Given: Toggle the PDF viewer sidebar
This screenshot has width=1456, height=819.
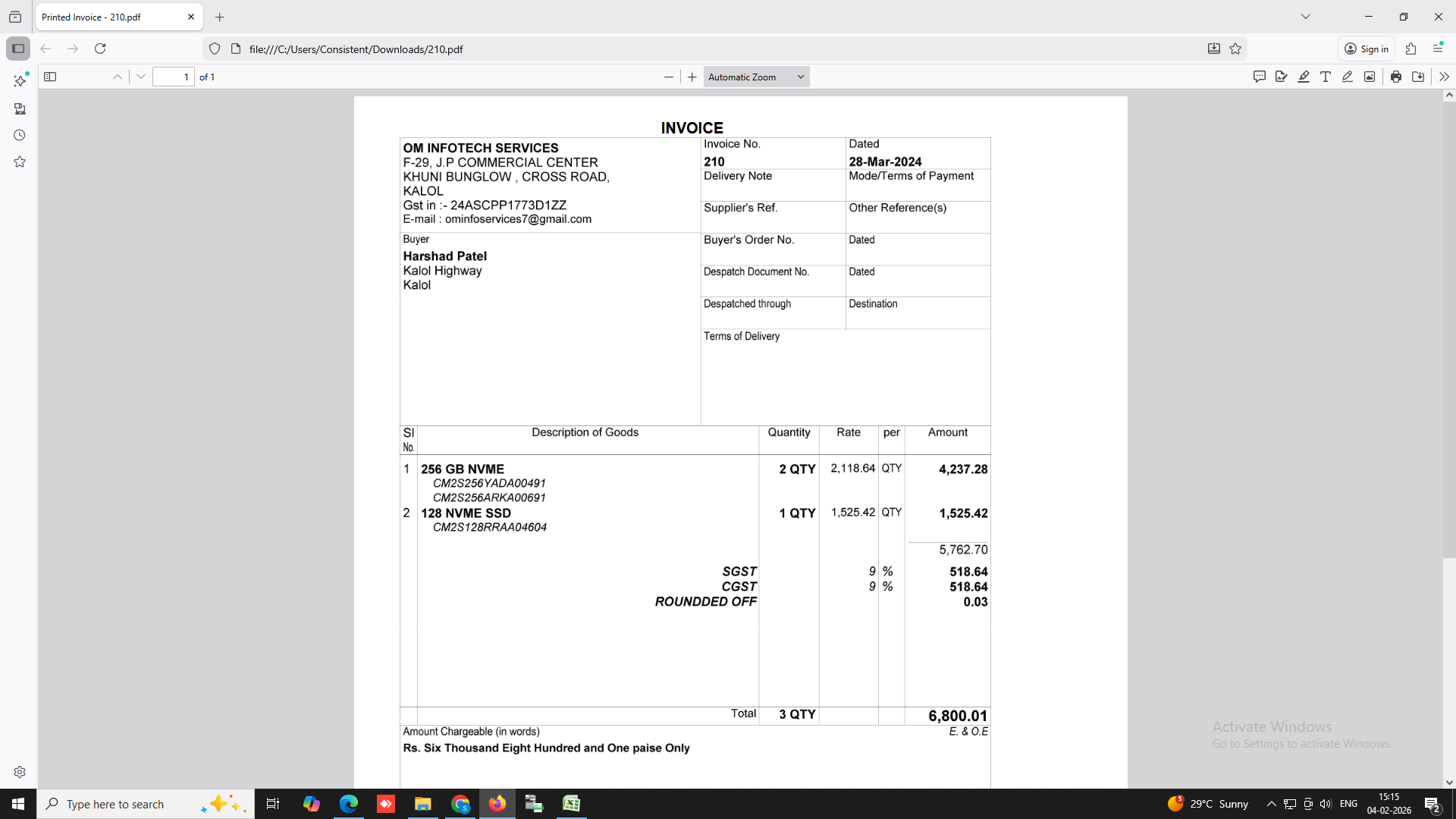Looking at the screenshot, I should (x=50, y=77).
